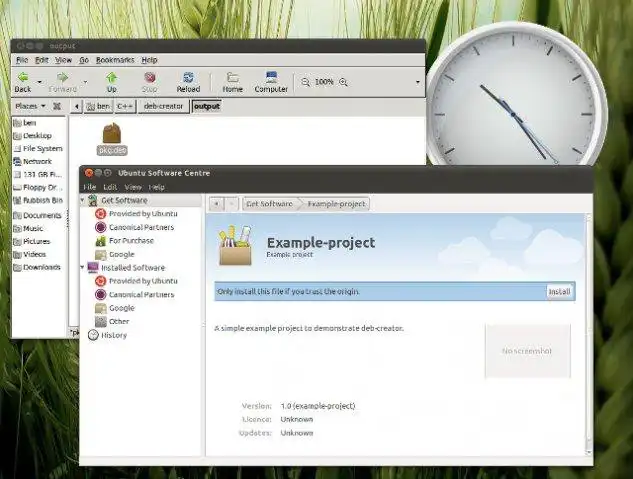Select Google under Get Software
633x479 pixels.
tap(115, 254)
